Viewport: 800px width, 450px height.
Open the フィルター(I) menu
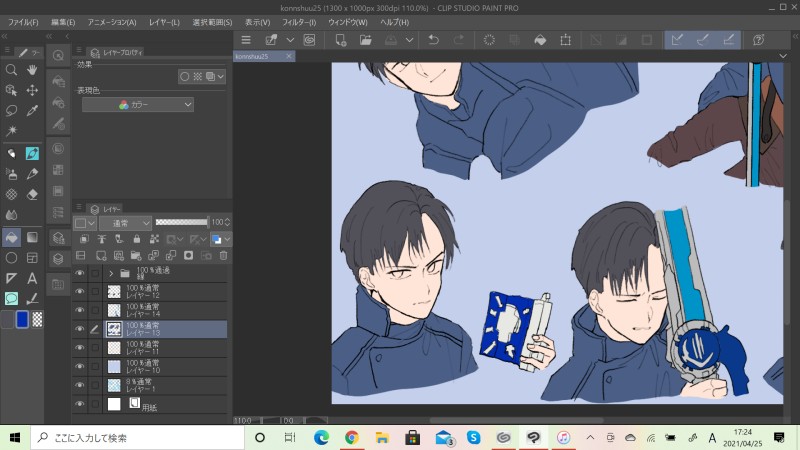coord(299,22)
